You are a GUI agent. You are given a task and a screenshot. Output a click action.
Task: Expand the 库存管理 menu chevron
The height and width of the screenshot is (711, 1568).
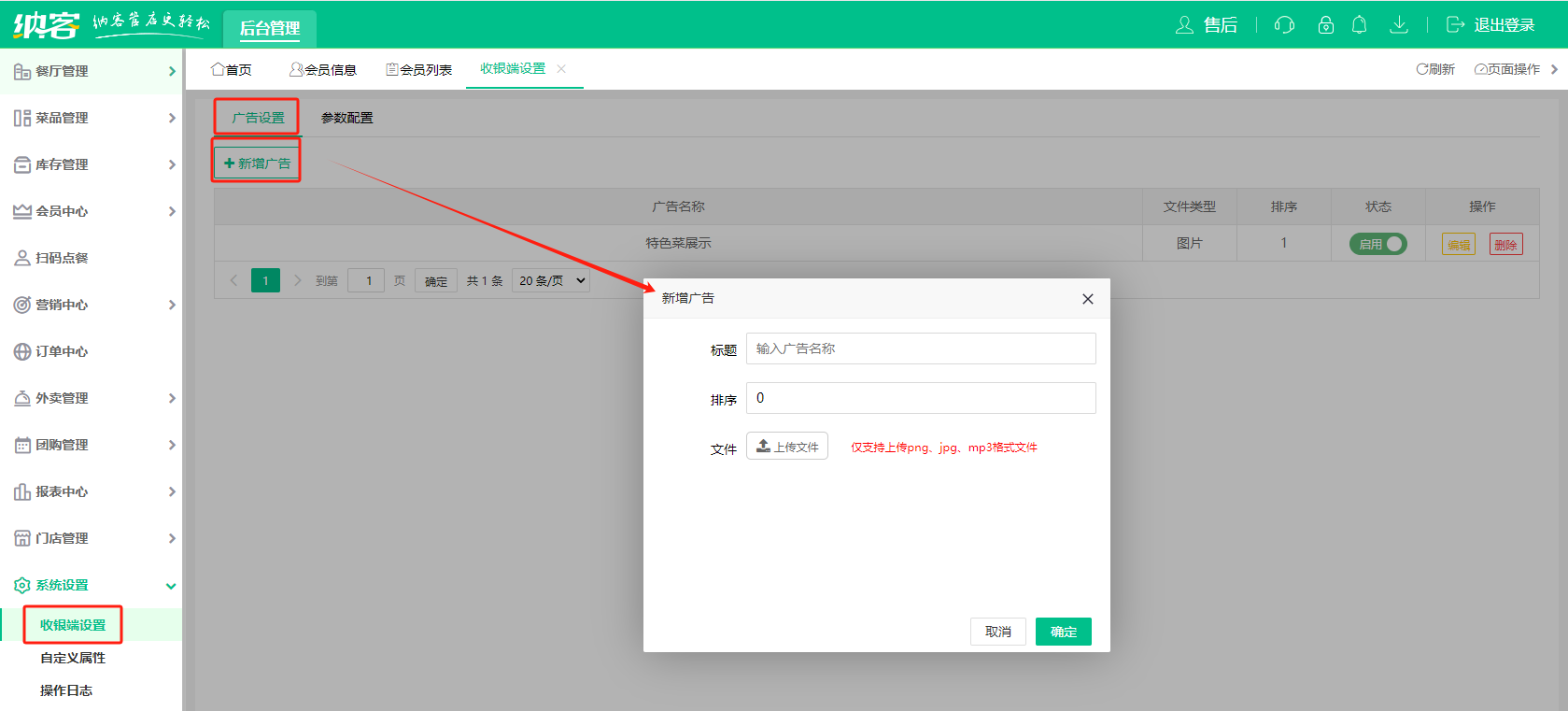(x=172, y=164)
